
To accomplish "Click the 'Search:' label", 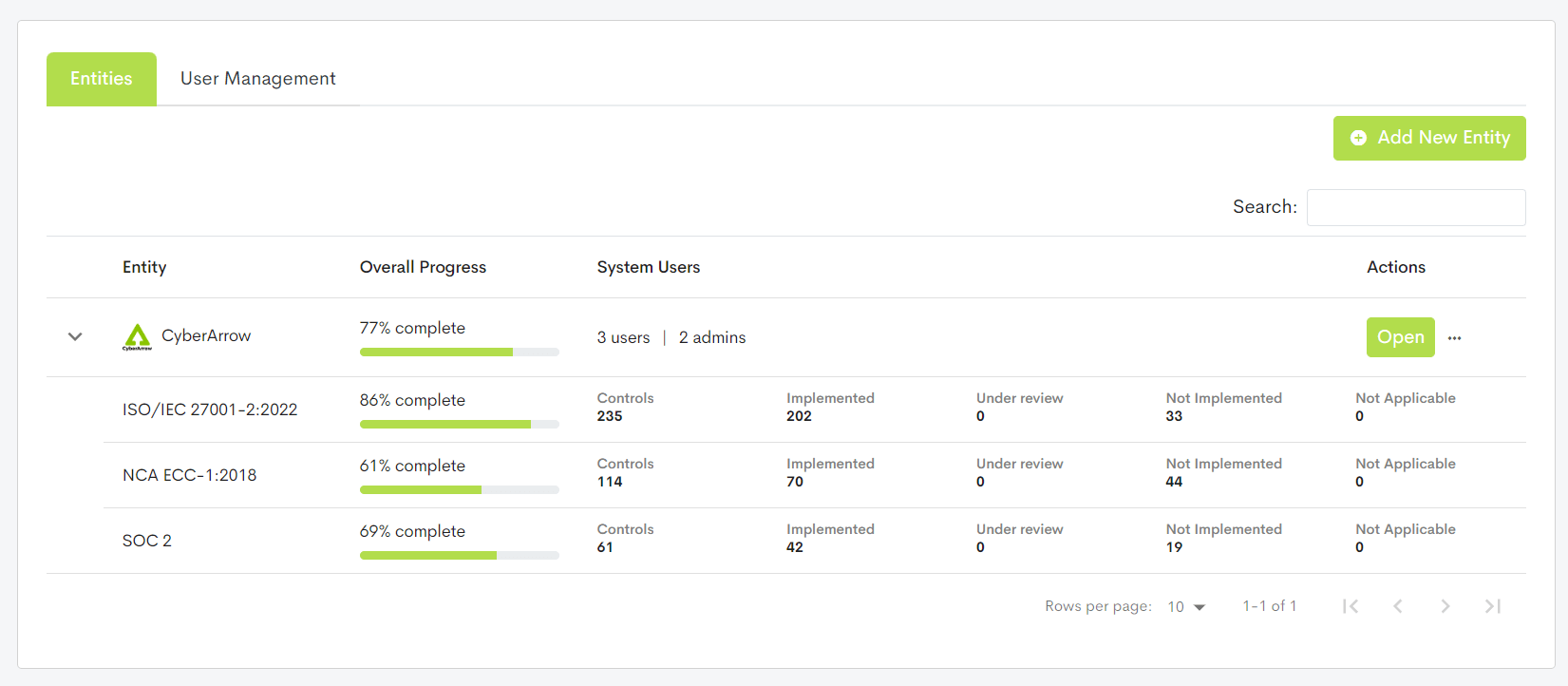I will pos(1265,207).
